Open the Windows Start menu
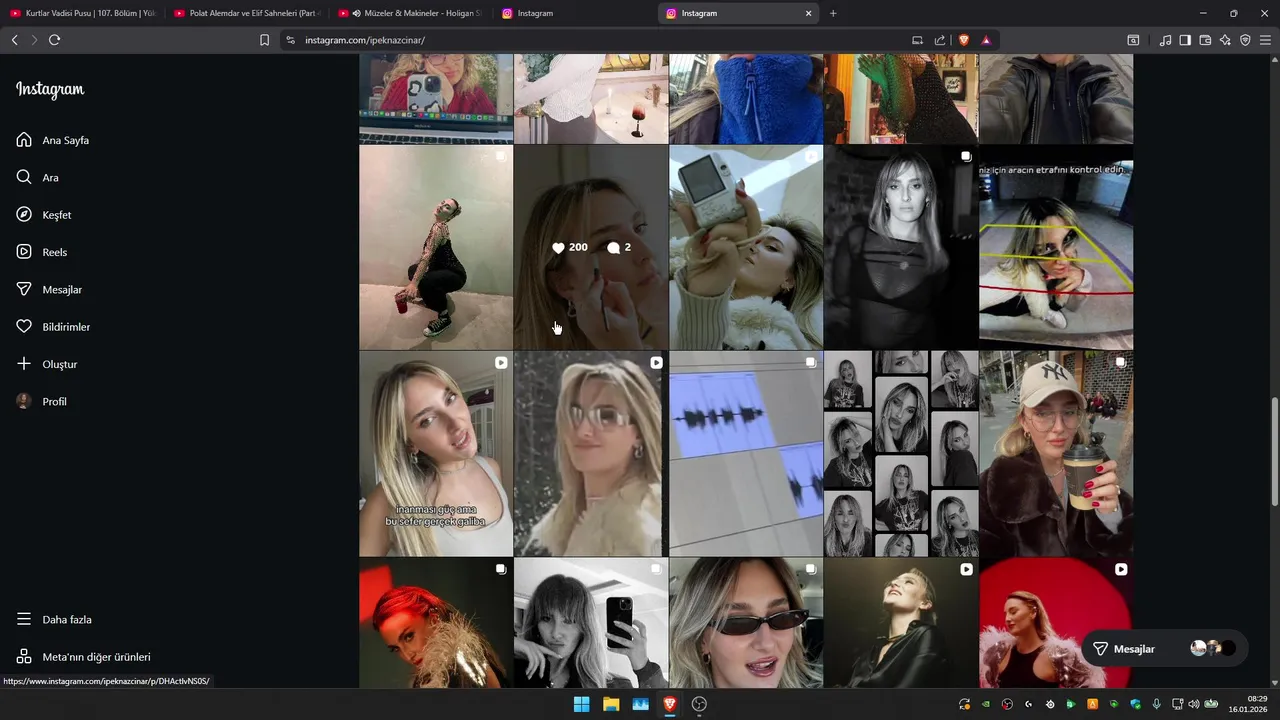The width and height of the screenshot is (1280, 720). coord(581,704)
